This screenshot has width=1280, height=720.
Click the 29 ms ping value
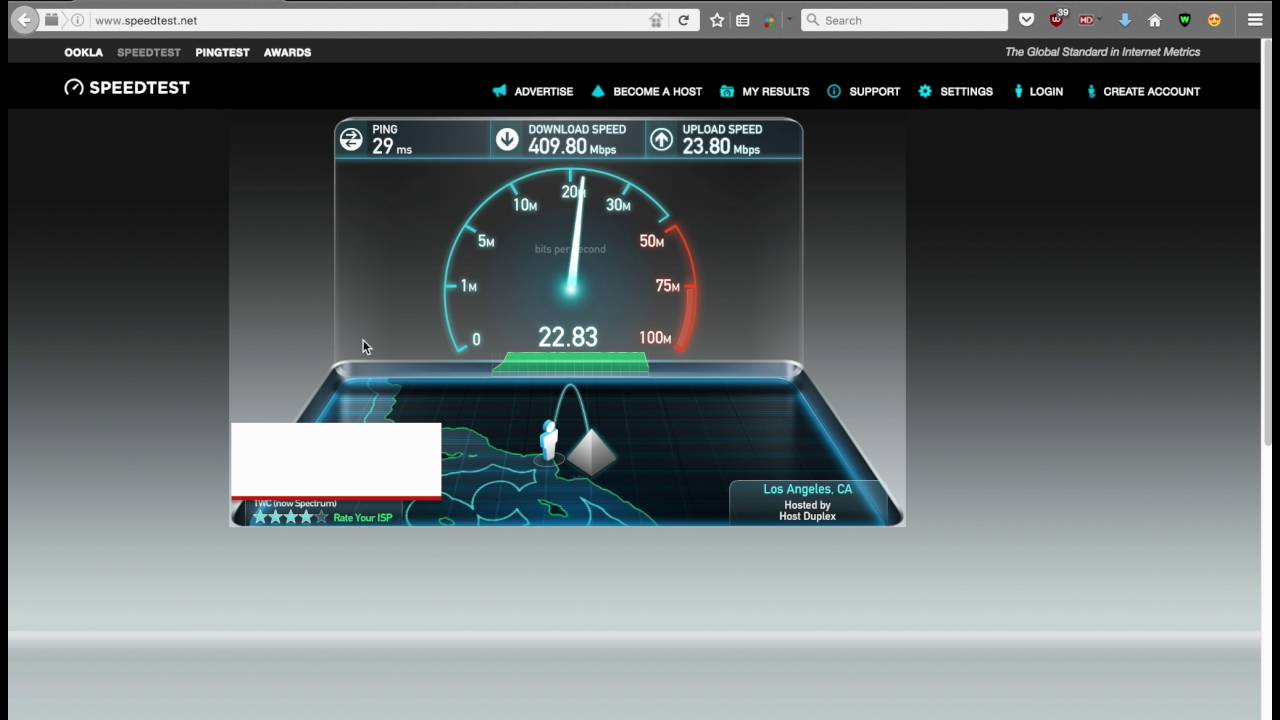tap(392, 146)
